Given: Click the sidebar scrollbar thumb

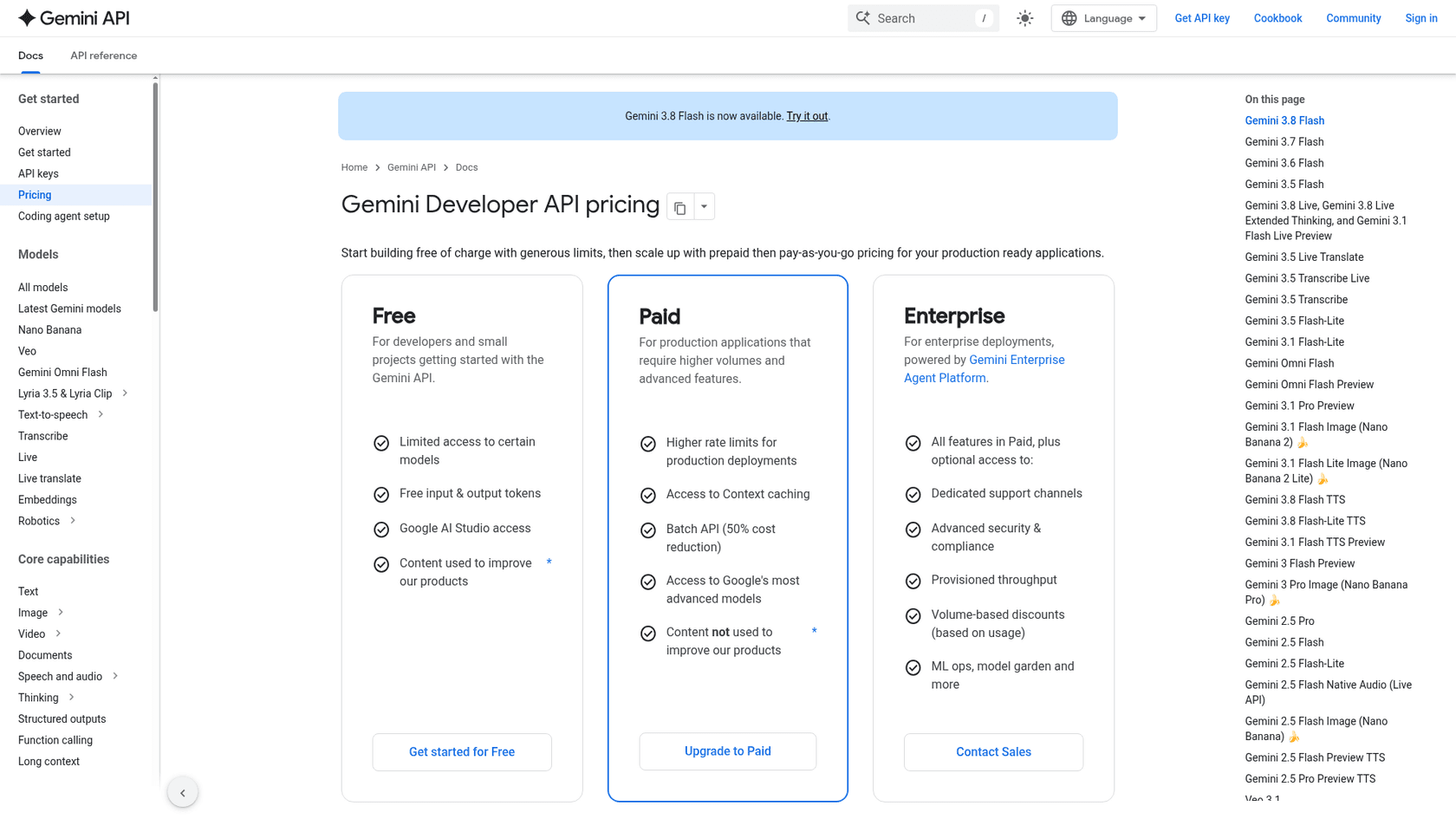Looking at the screenshot, I should (155, 196).
